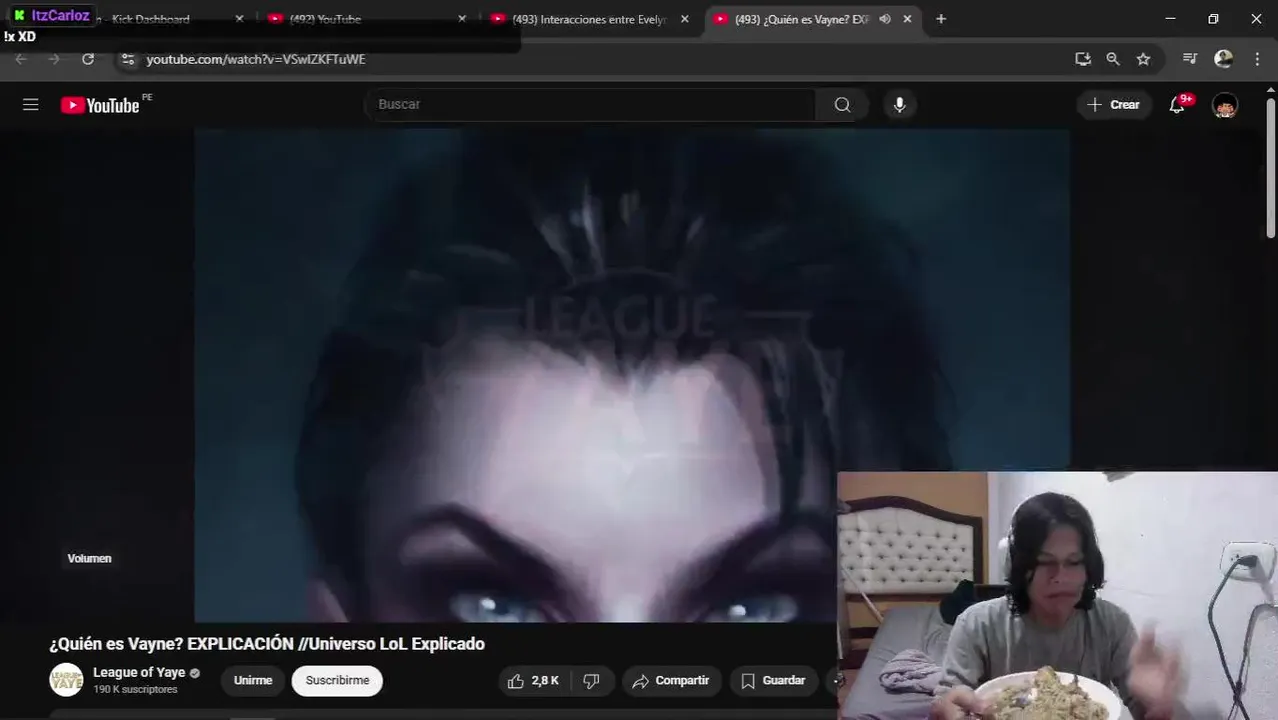Image resolution: width=1278 pixels, height=720 pixels.
Task: Click the 190 K suscriptores text
Action: point(135,690)
